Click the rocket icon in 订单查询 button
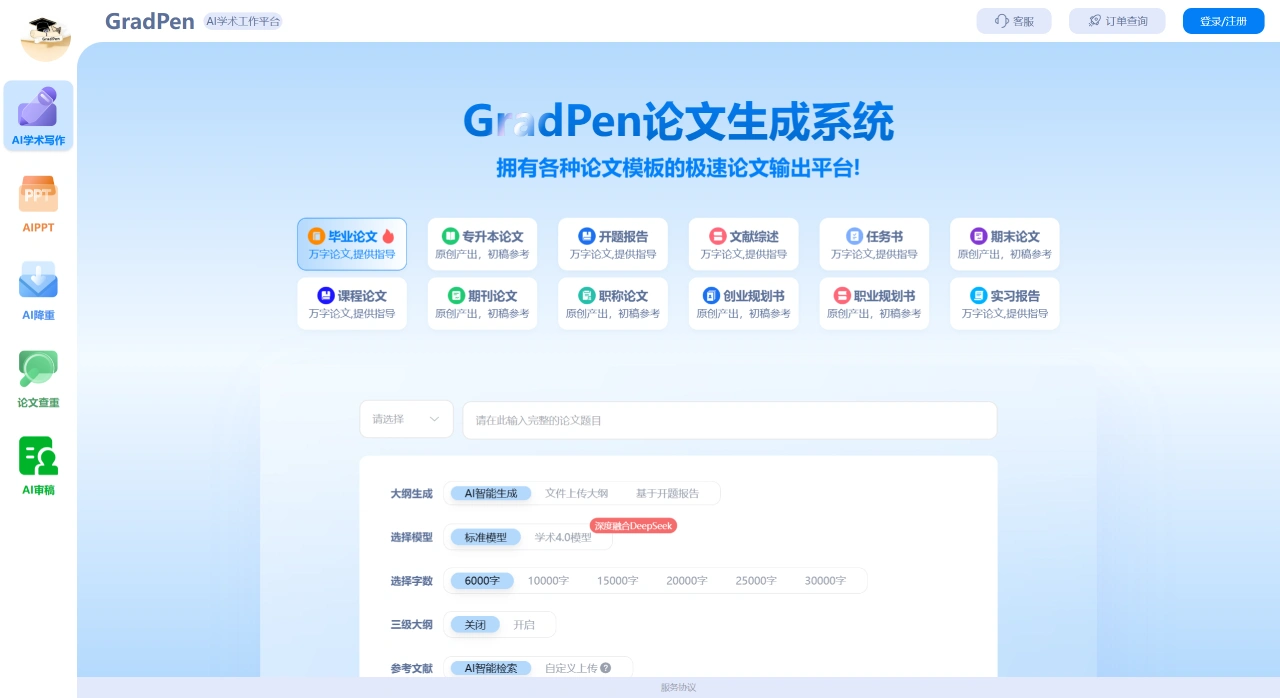The width and height of the screenshot is (1280, 698). (1095, 21)
